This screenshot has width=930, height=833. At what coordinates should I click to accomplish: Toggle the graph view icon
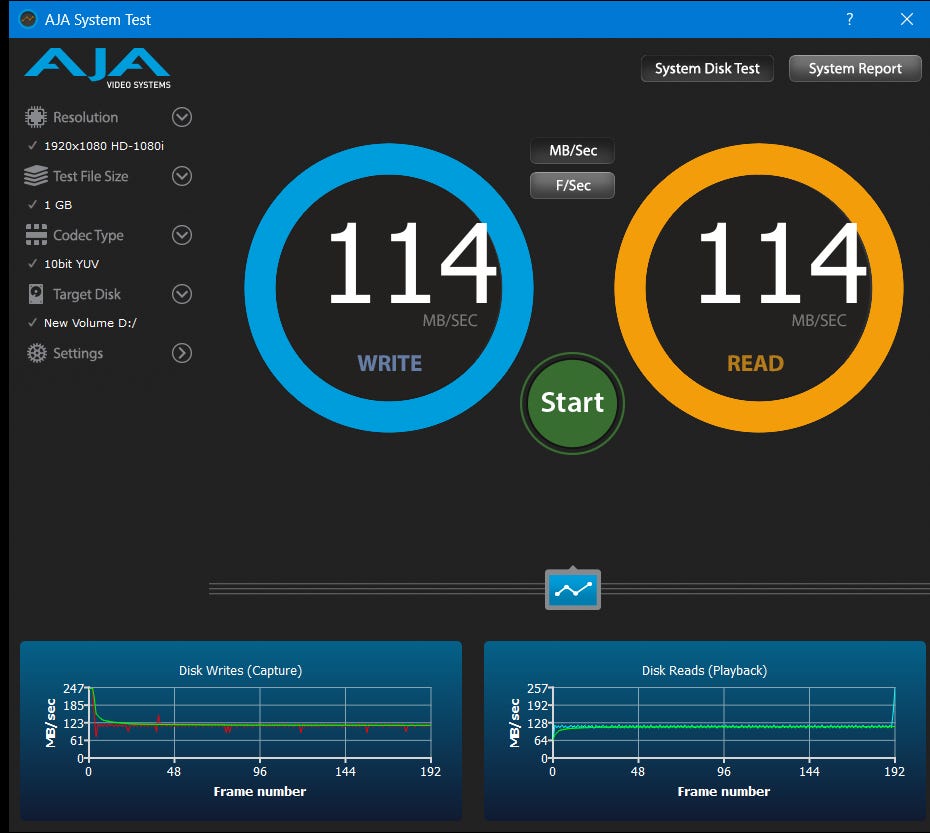573,589
